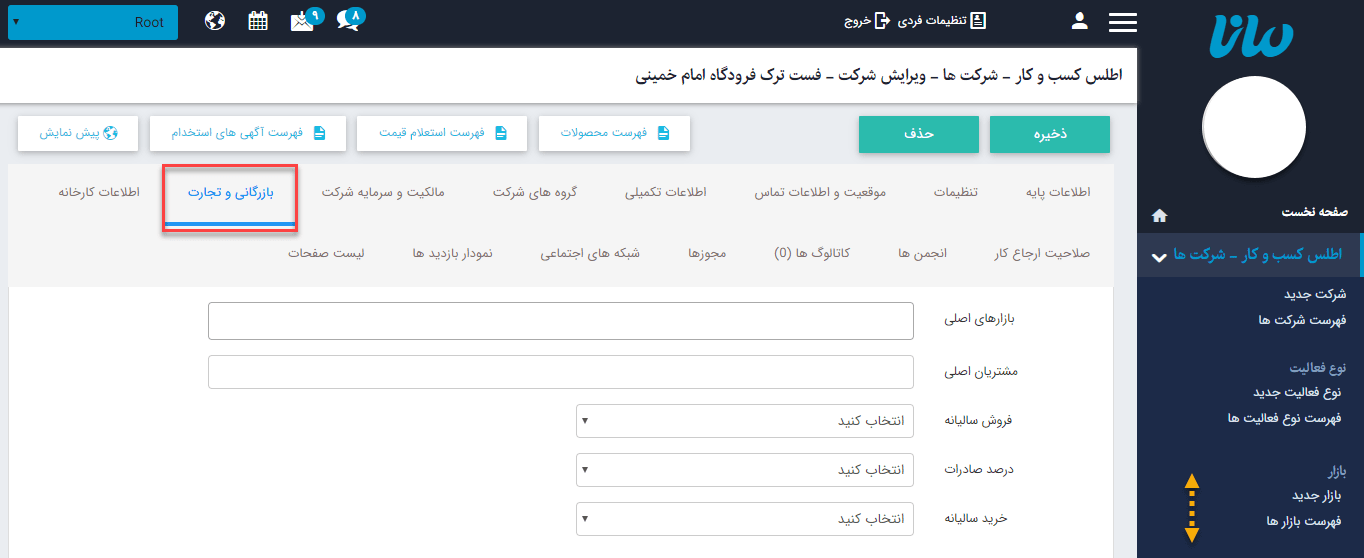The height and width of the screenshot is (558, 1364).
Task: Click the بازارهای اصلی input field
Action: click(561, 321)
